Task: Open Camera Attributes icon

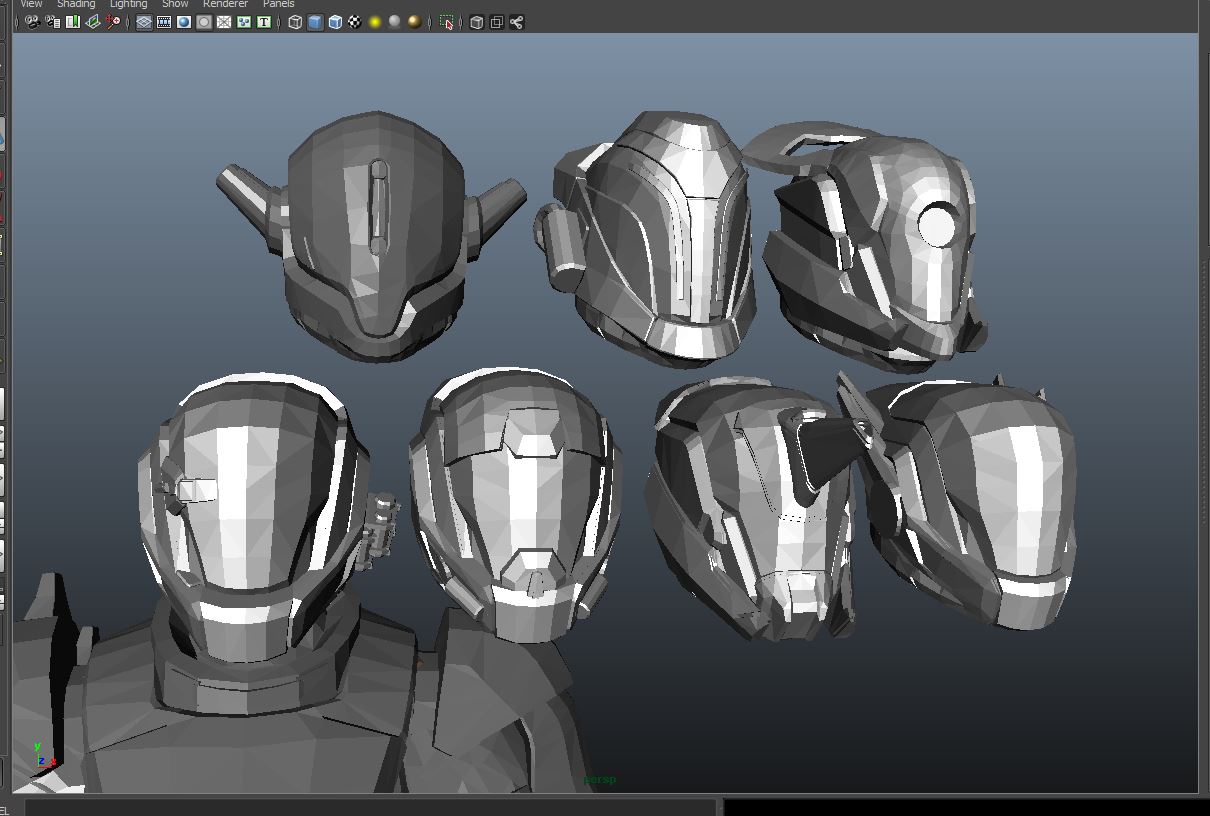Action: (53, 22)
